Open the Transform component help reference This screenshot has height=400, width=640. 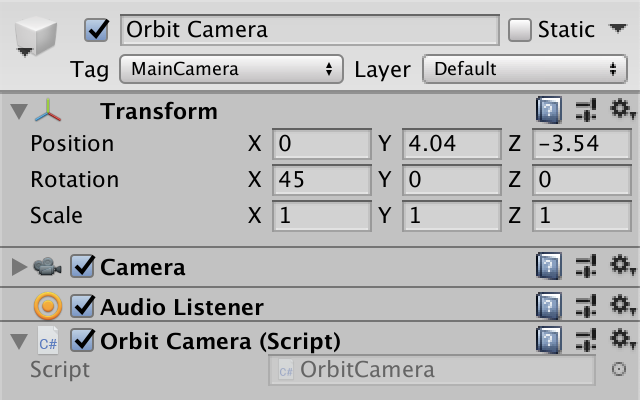[548, 110]
